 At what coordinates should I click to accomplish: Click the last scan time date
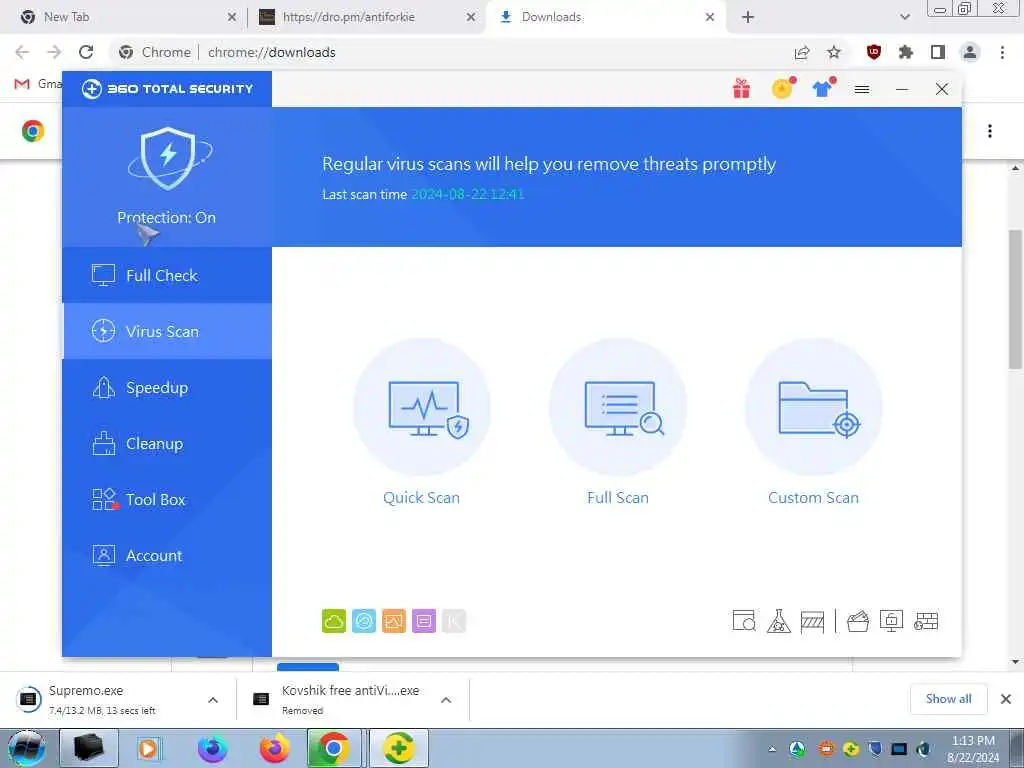[468, 194]
